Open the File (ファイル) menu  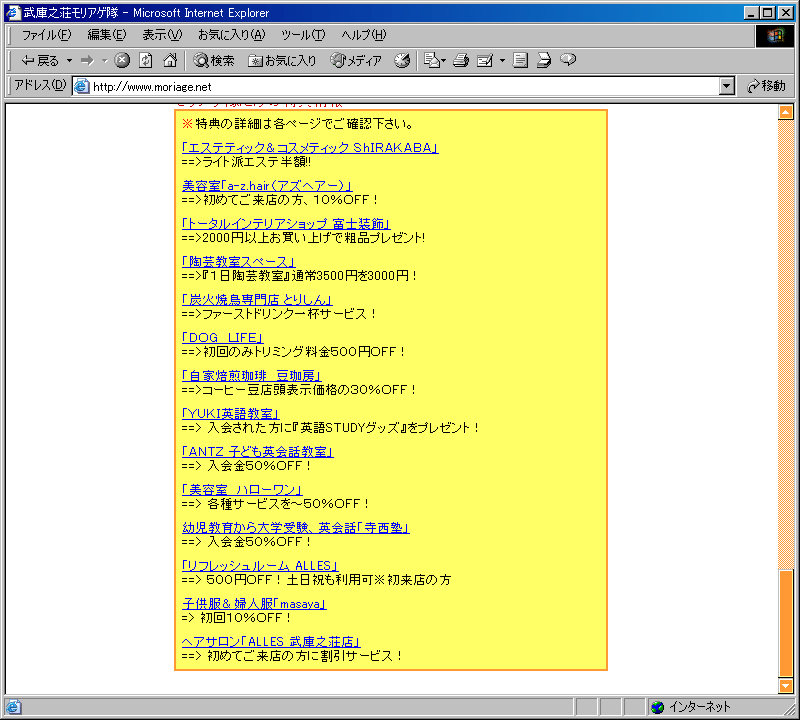pyautogui.click(x=46, y=35)
